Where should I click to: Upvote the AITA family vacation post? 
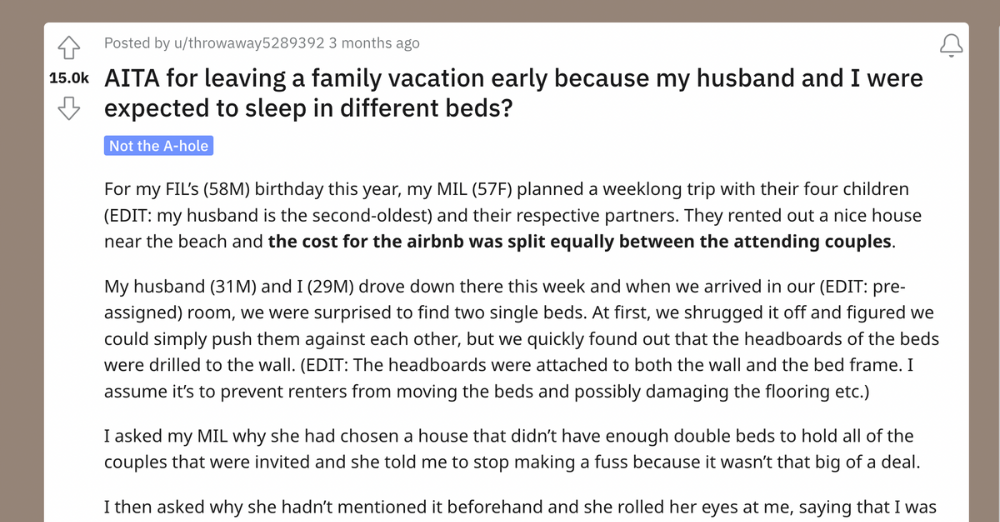(x=69, y=47)
